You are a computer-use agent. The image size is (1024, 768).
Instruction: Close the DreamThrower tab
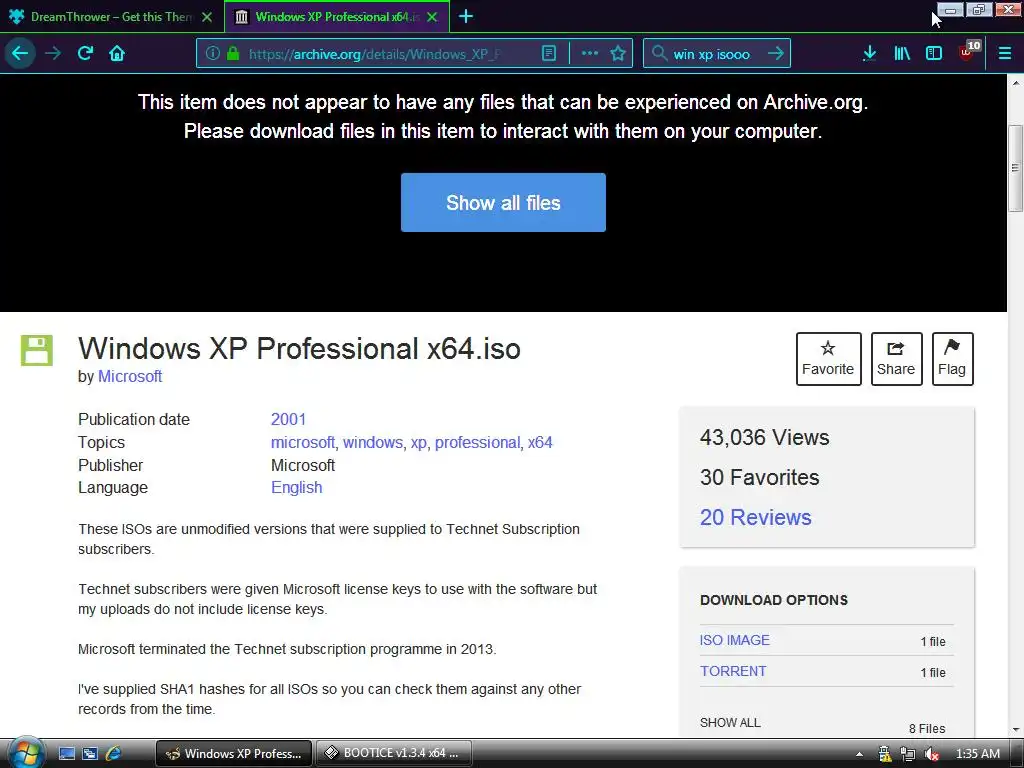pos(207,17)
